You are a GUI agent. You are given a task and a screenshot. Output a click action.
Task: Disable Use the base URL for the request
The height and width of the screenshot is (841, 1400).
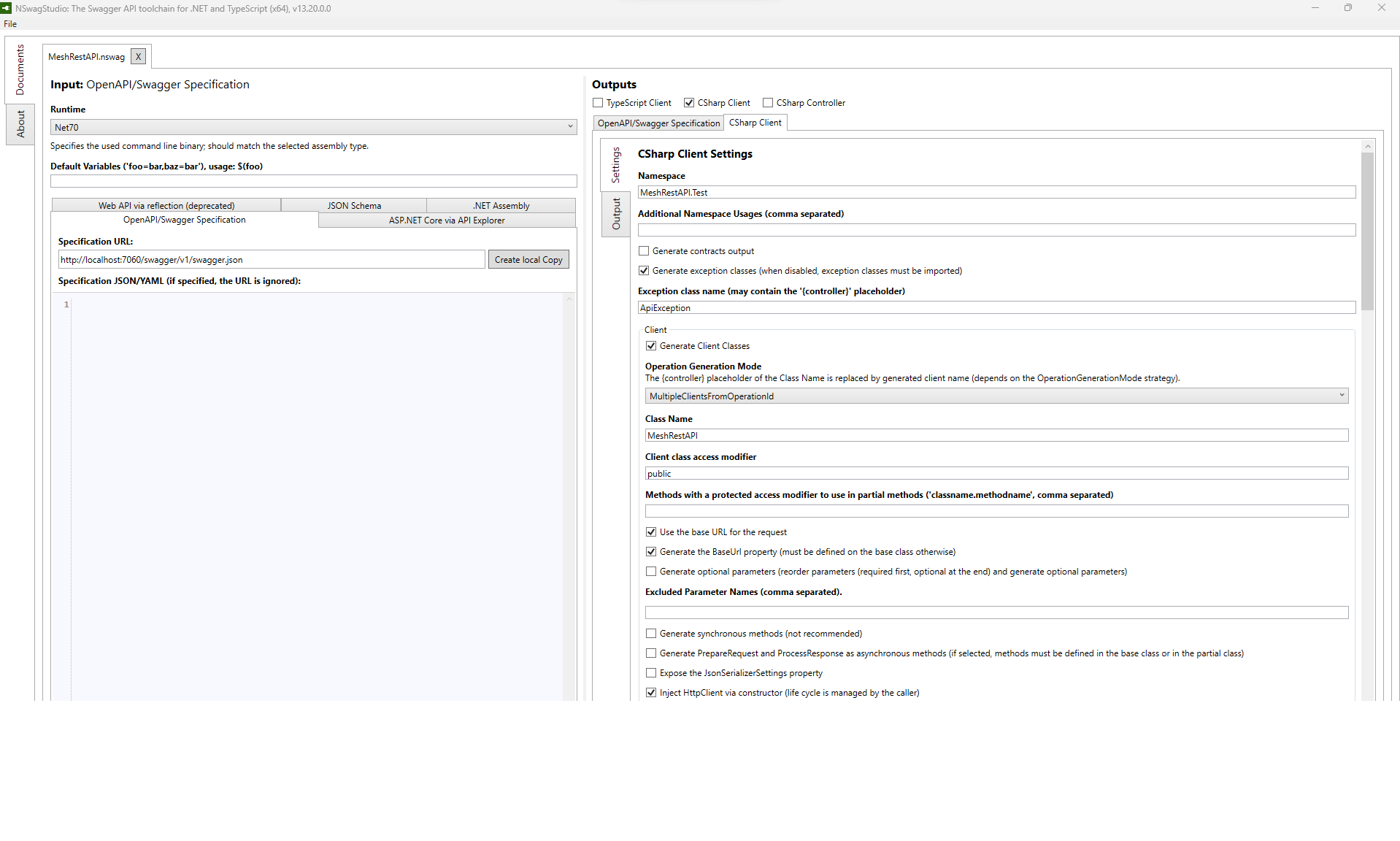point(651,531)
